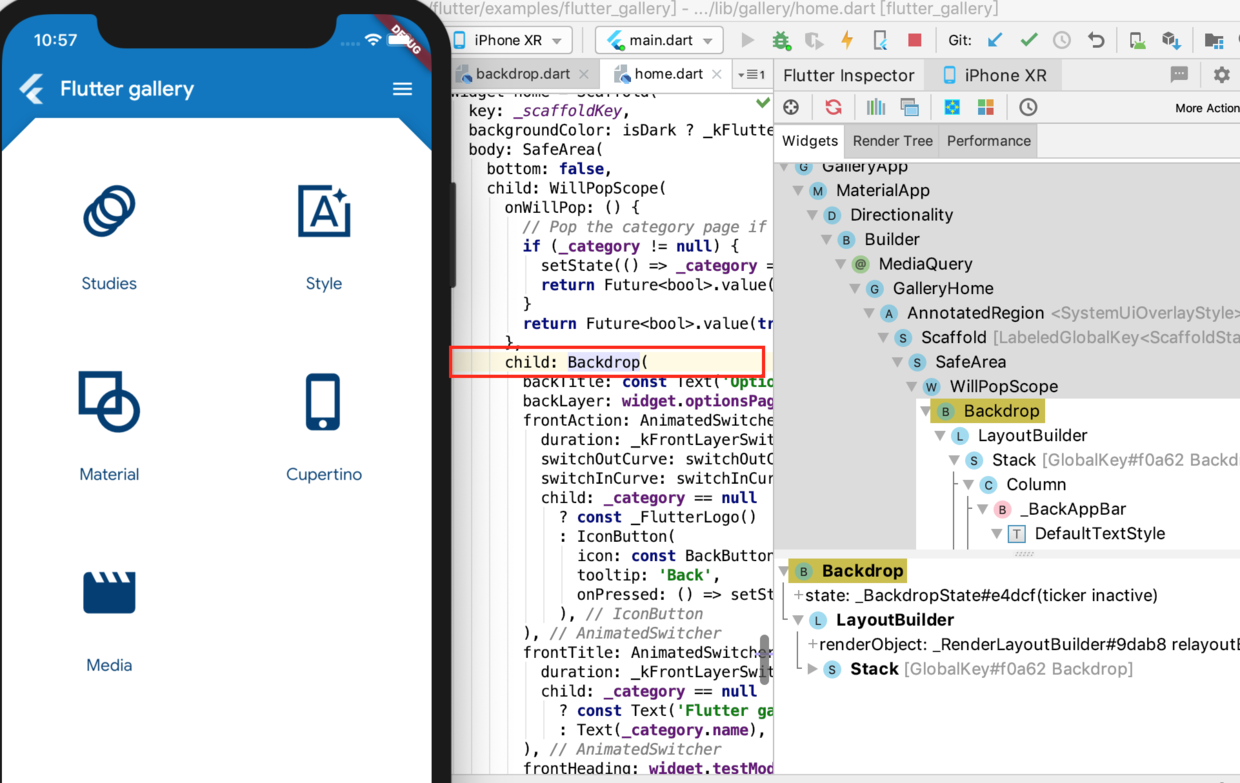This screenshot has height=783, width=1240.
Task: Open the Performance tab
Action: pyautogui.click(x=988, y=141)
